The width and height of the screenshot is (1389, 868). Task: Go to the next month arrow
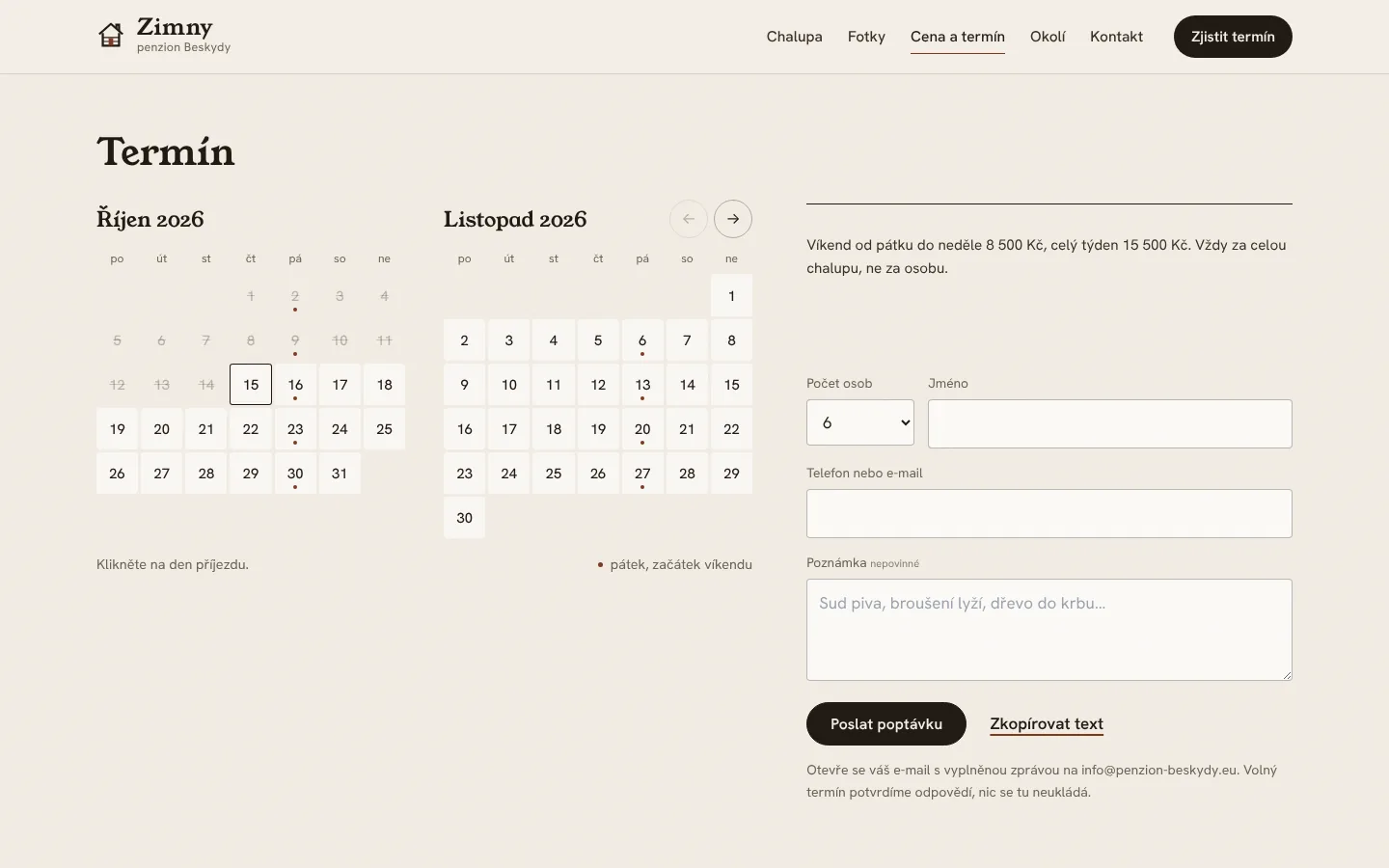[x=733, y=219]
